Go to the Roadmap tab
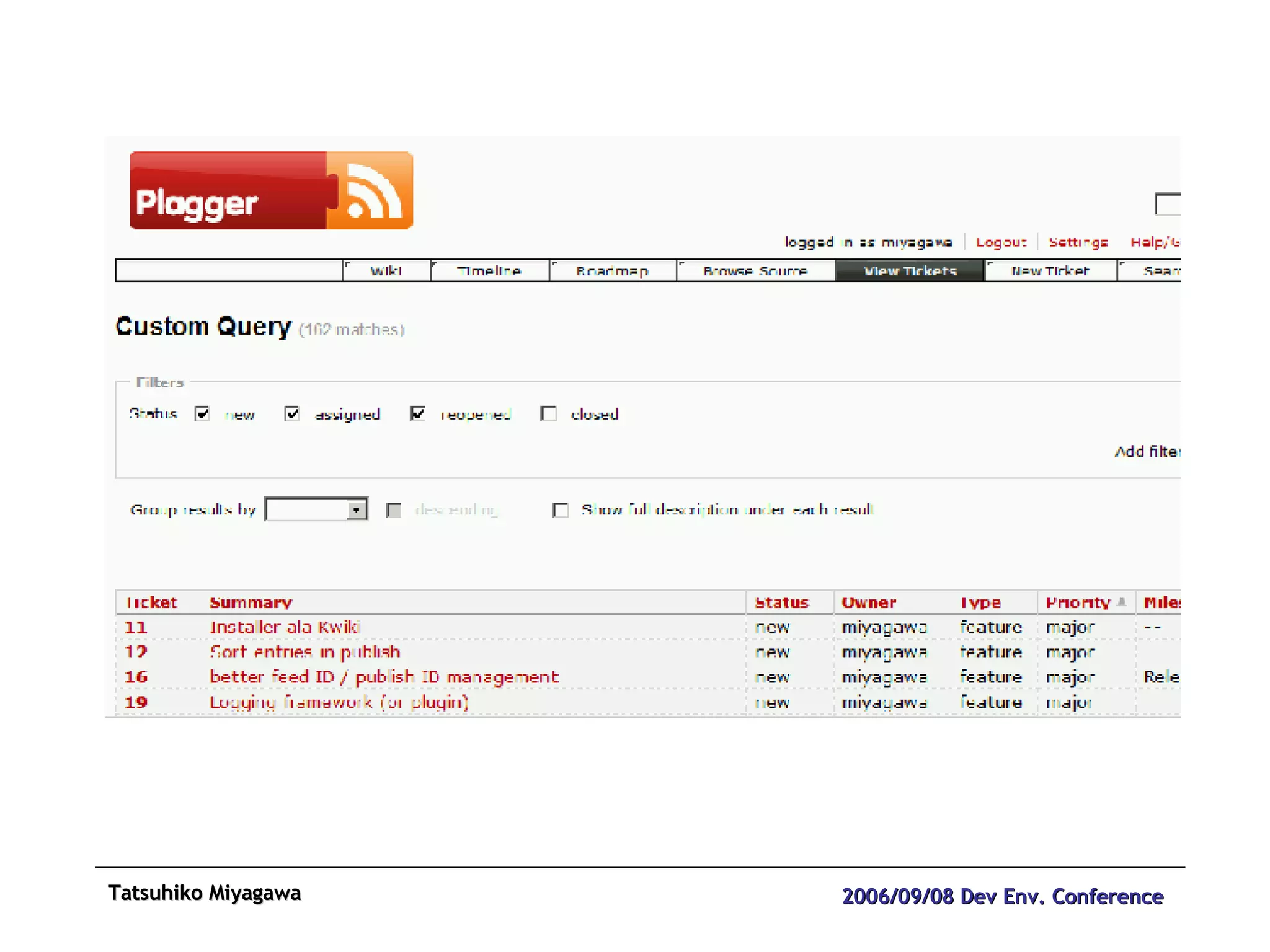The height and width of the screenshot is (952, 1270). tap(612, 271)
